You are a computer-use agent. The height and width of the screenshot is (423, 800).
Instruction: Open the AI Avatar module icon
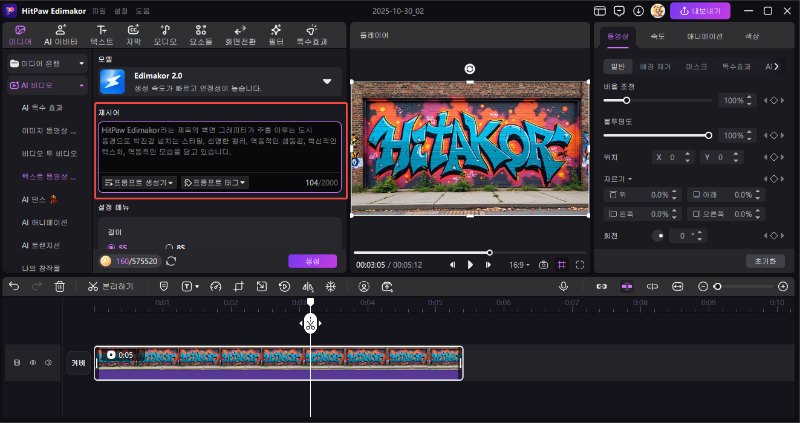(61, 30)
